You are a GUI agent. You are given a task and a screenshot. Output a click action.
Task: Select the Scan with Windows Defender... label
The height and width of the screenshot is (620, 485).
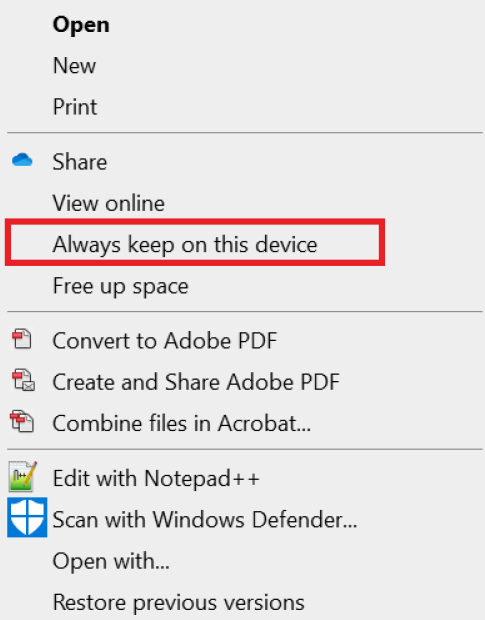[205, 520]
